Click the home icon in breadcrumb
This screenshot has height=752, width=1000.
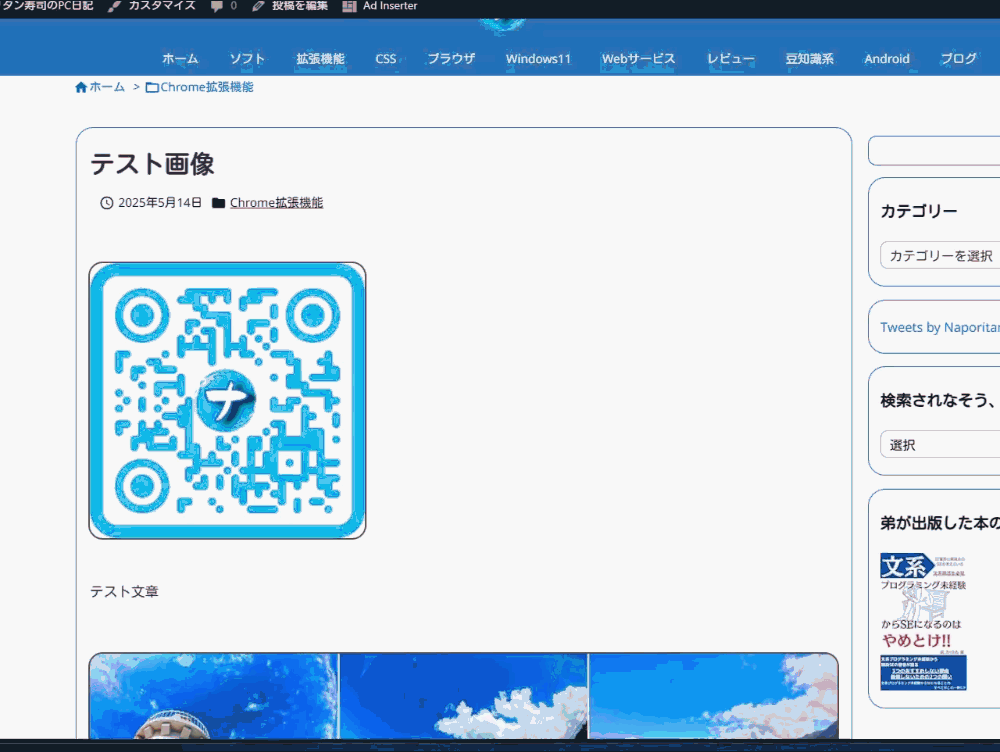[x=81, y=87]
